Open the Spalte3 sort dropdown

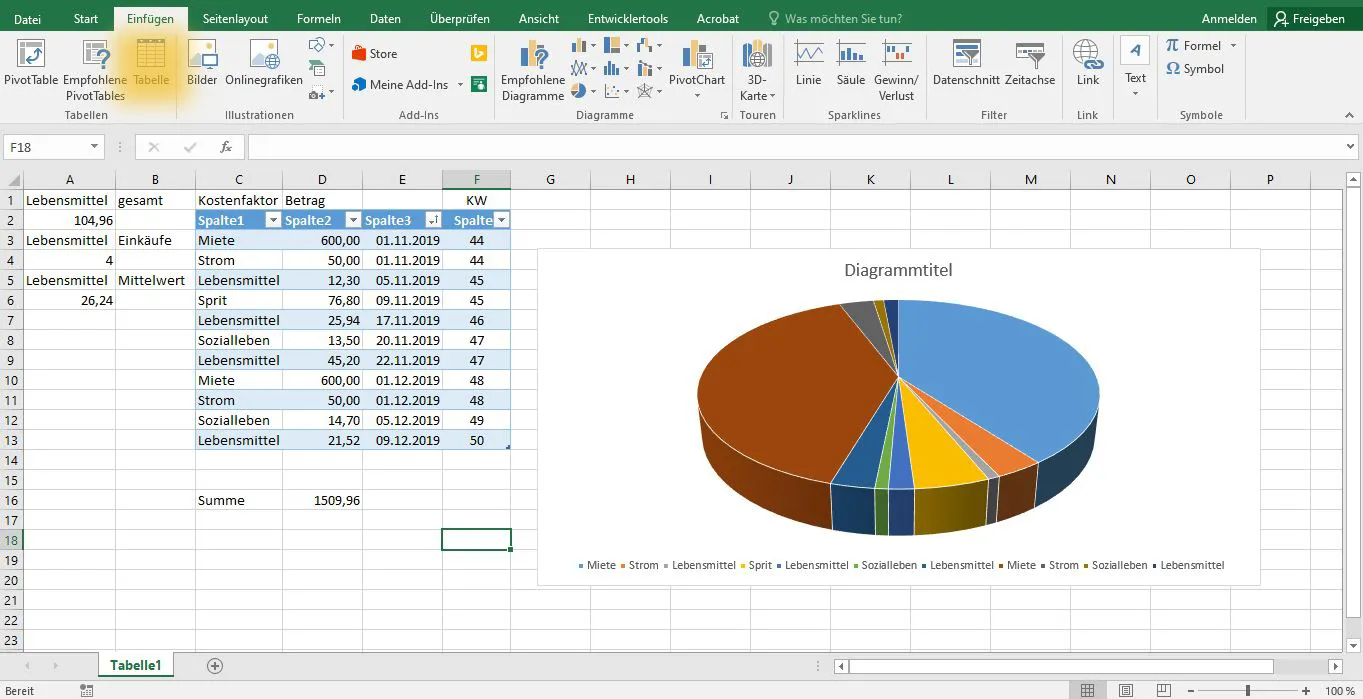pos(434,219)
